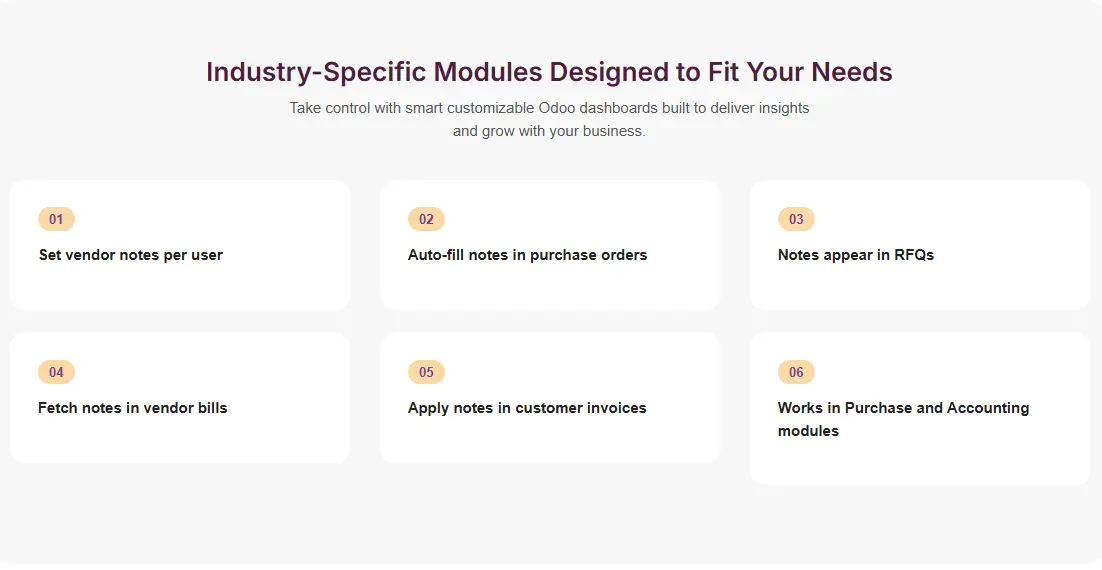This screenshot has height=570, width=1102.
Task: Select the white card numbered 05
Action: click(549, 438)
